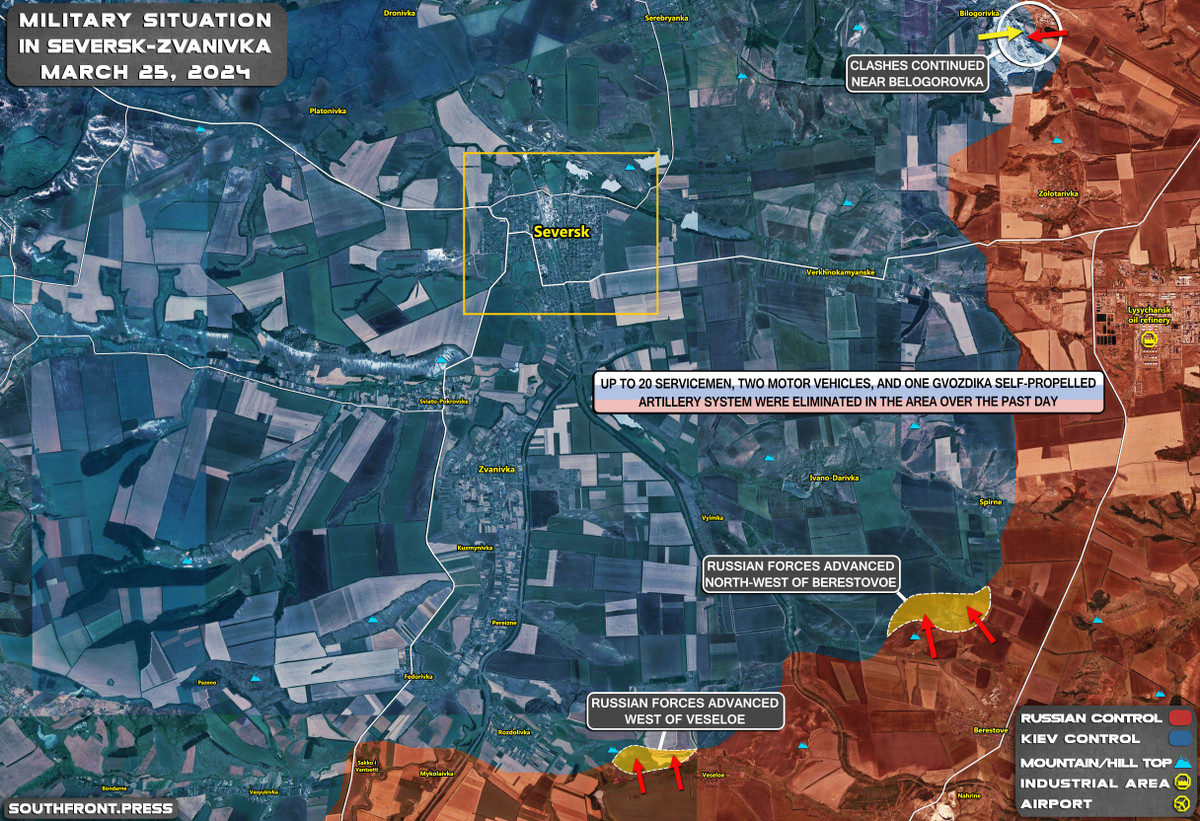Select the airport icon in the legend
The height and width of the screenshot is (821, 1200).
(1181, 804)
